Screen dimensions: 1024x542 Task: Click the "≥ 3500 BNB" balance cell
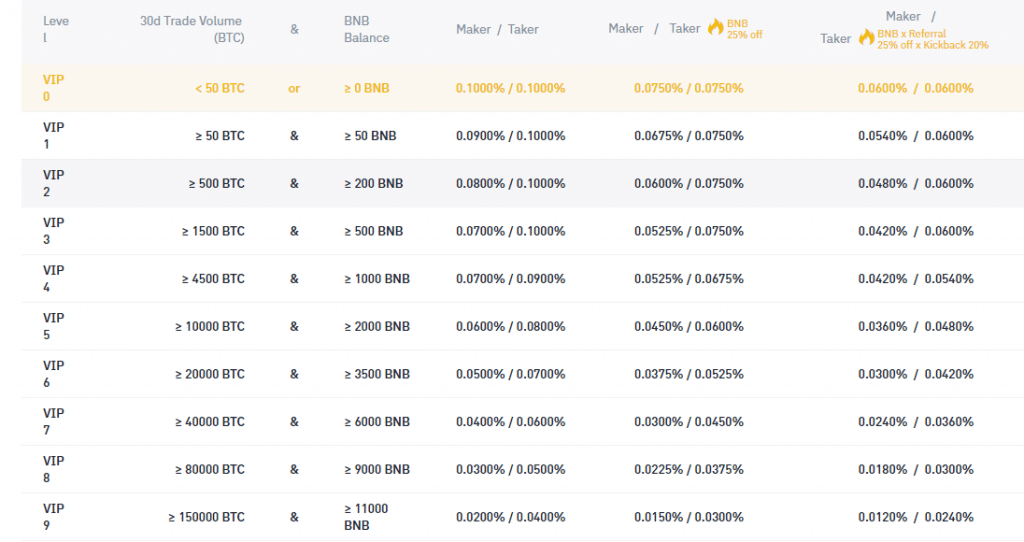[377, 374]
